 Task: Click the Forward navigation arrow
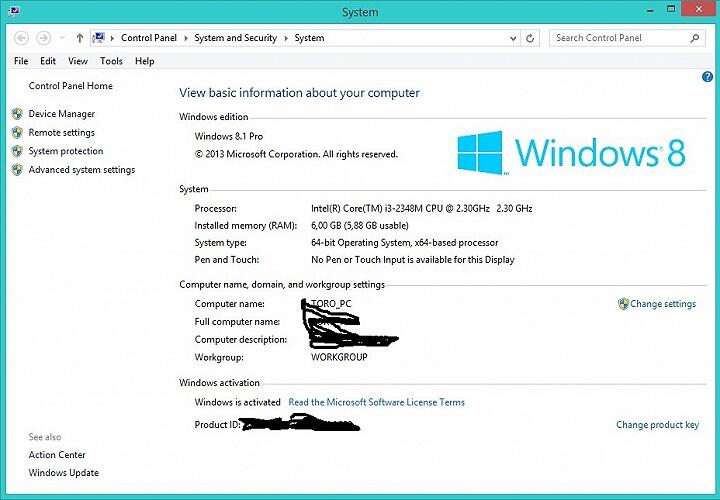tap(44, 38)
